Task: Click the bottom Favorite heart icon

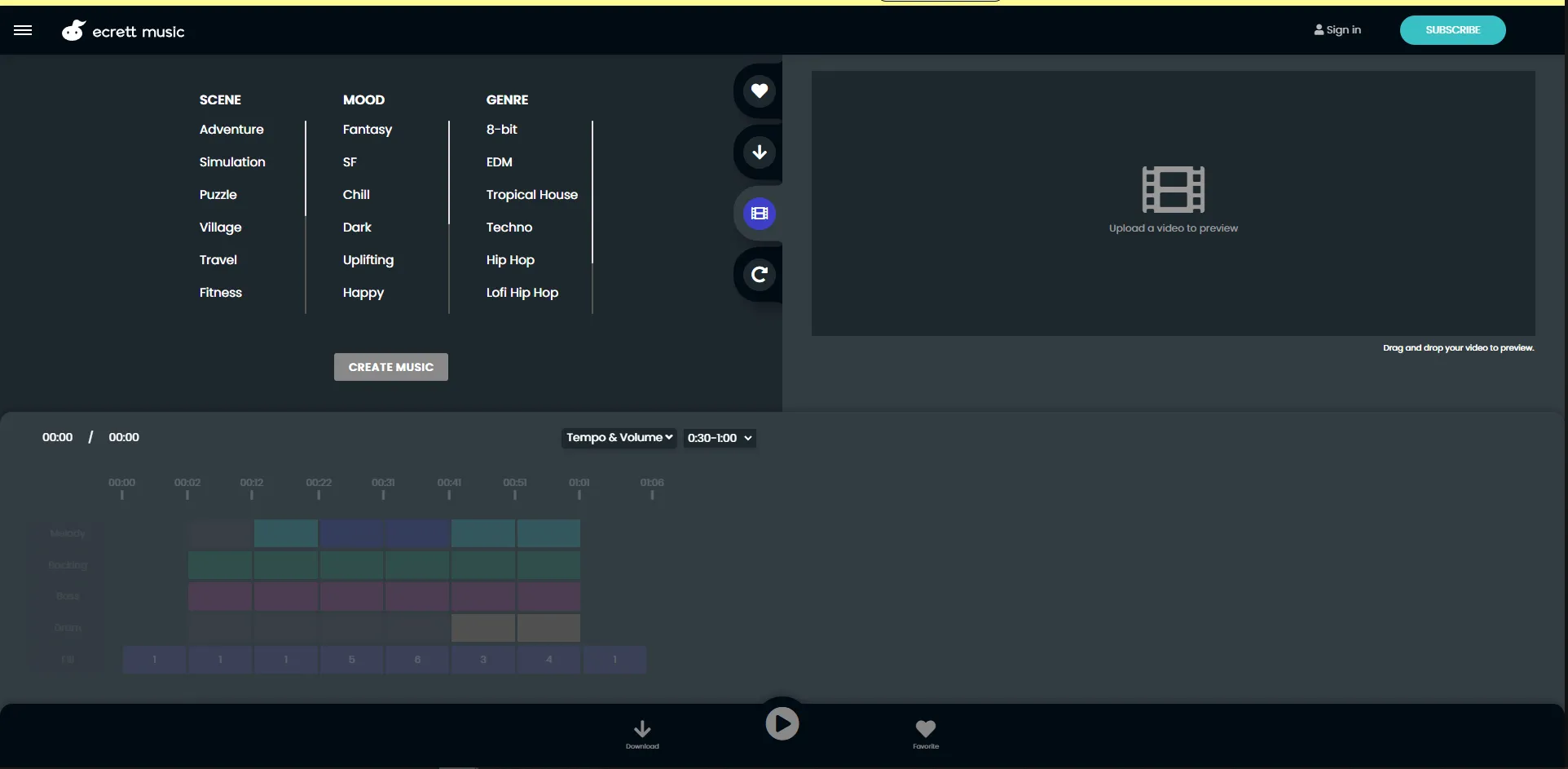Action: coord(926,734)
